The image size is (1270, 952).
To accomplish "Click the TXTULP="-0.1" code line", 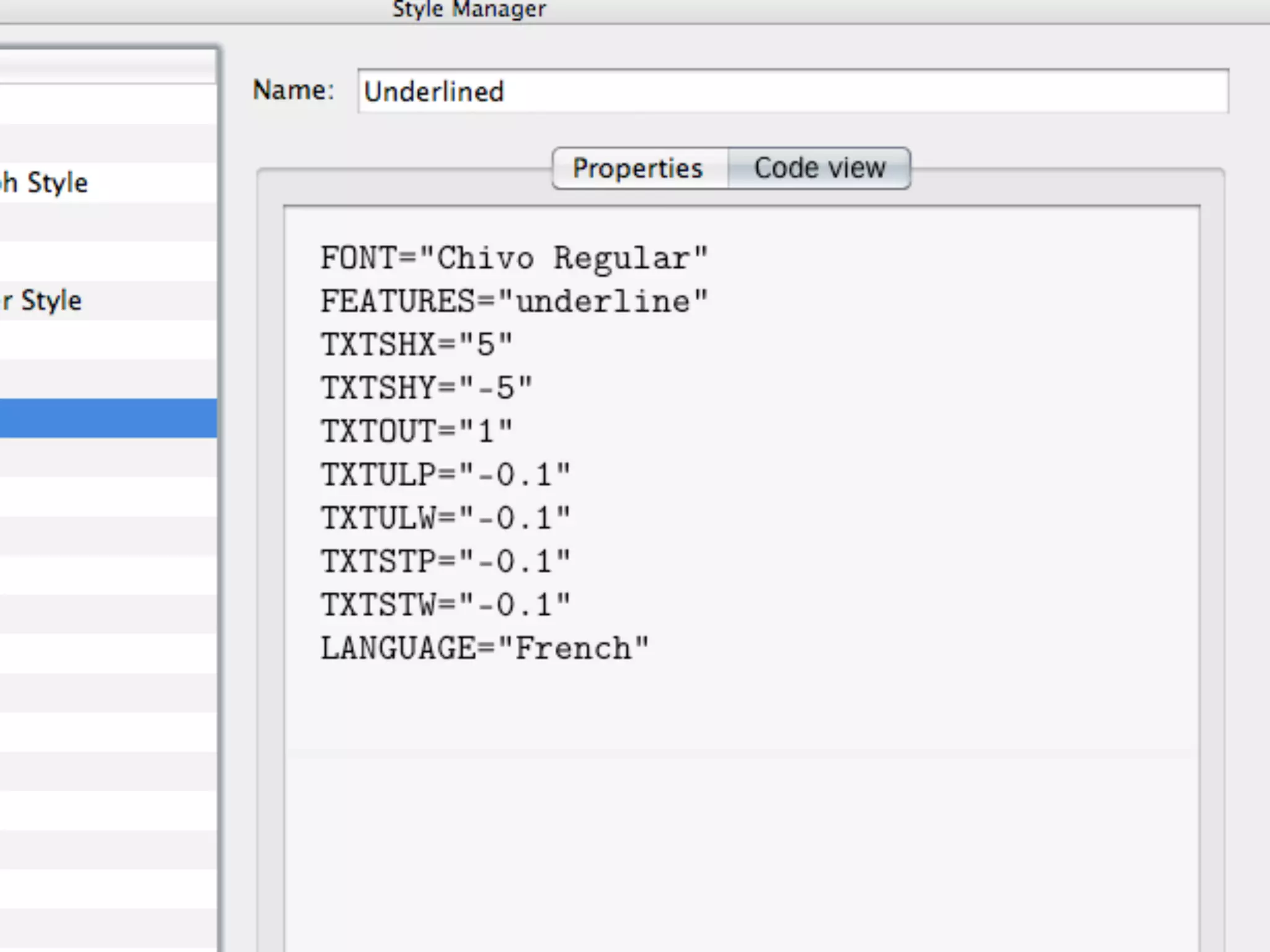I will click(x=445, y=475).
